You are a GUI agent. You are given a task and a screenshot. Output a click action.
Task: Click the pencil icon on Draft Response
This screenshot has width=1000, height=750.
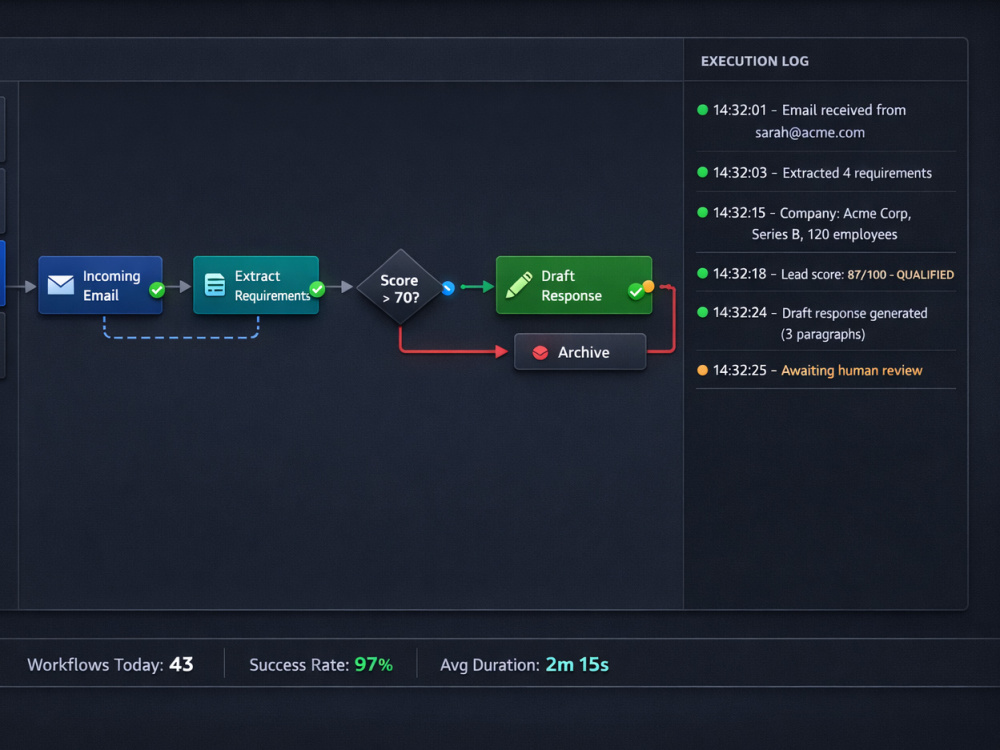pos(518,285)
